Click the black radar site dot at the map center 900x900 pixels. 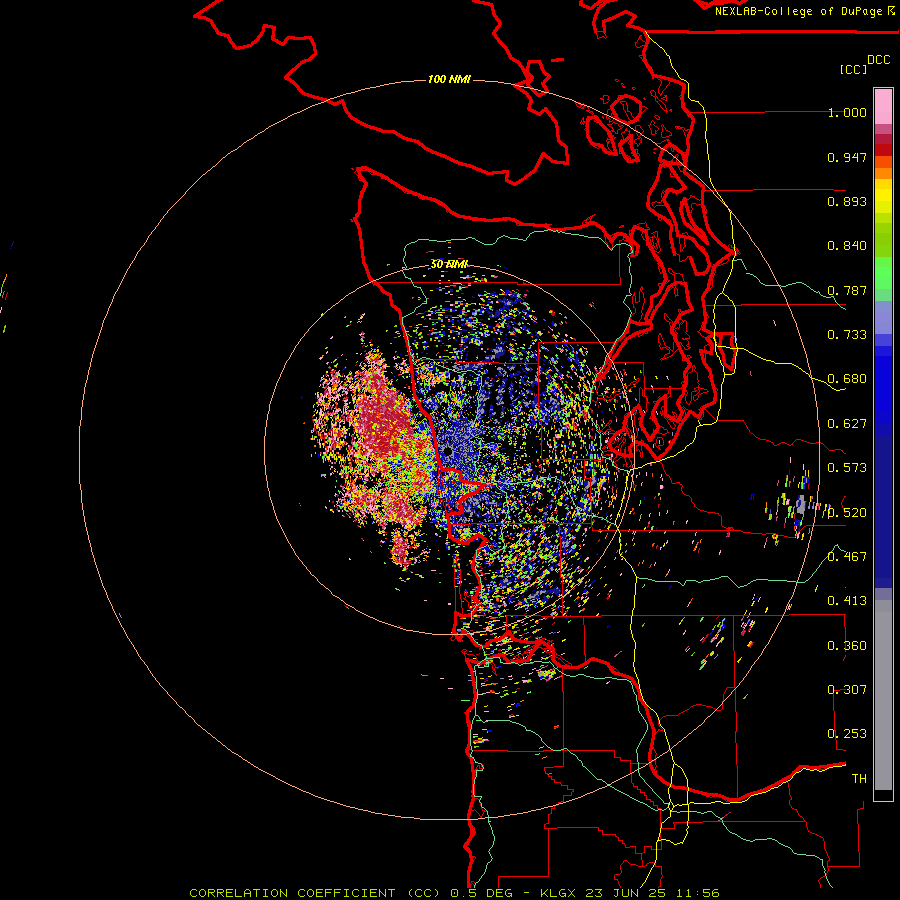point(448,452)
